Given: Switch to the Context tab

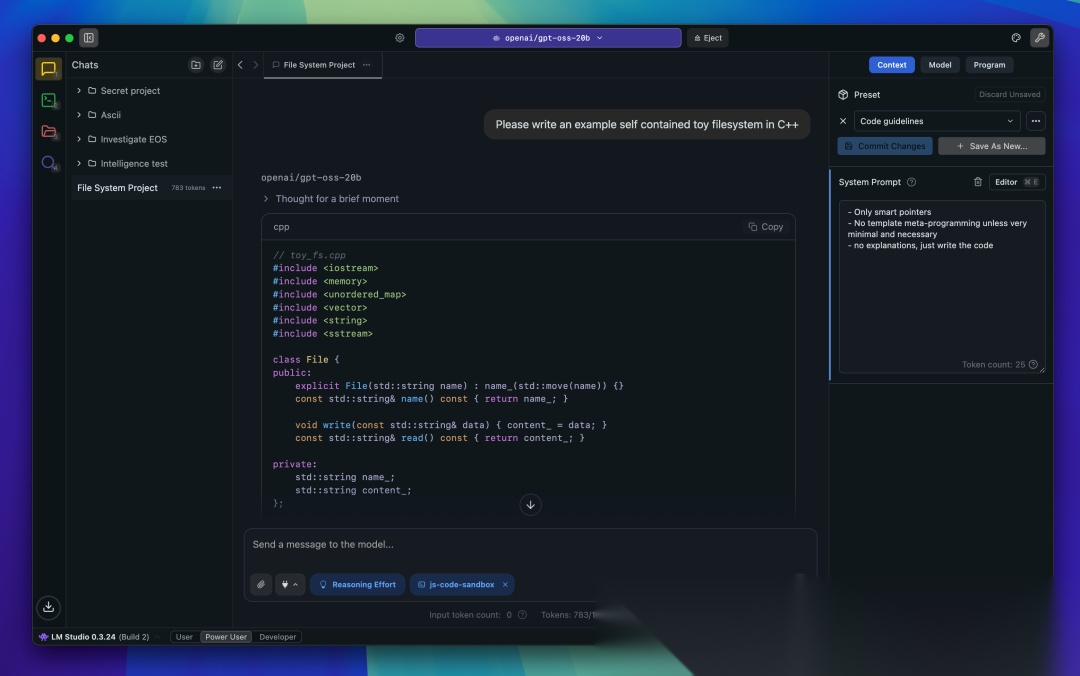Looking at the screenshot, I should 891,65.
